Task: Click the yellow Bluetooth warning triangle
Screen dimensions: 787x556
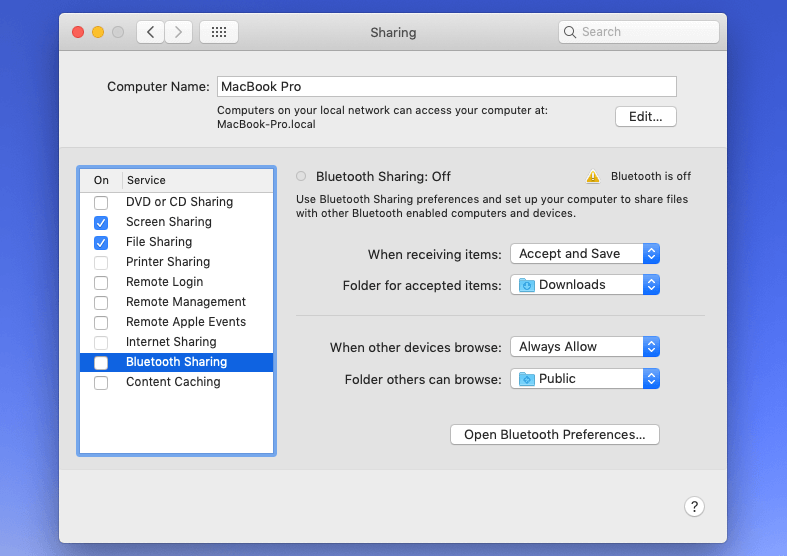Action: [x=593, y=177]
